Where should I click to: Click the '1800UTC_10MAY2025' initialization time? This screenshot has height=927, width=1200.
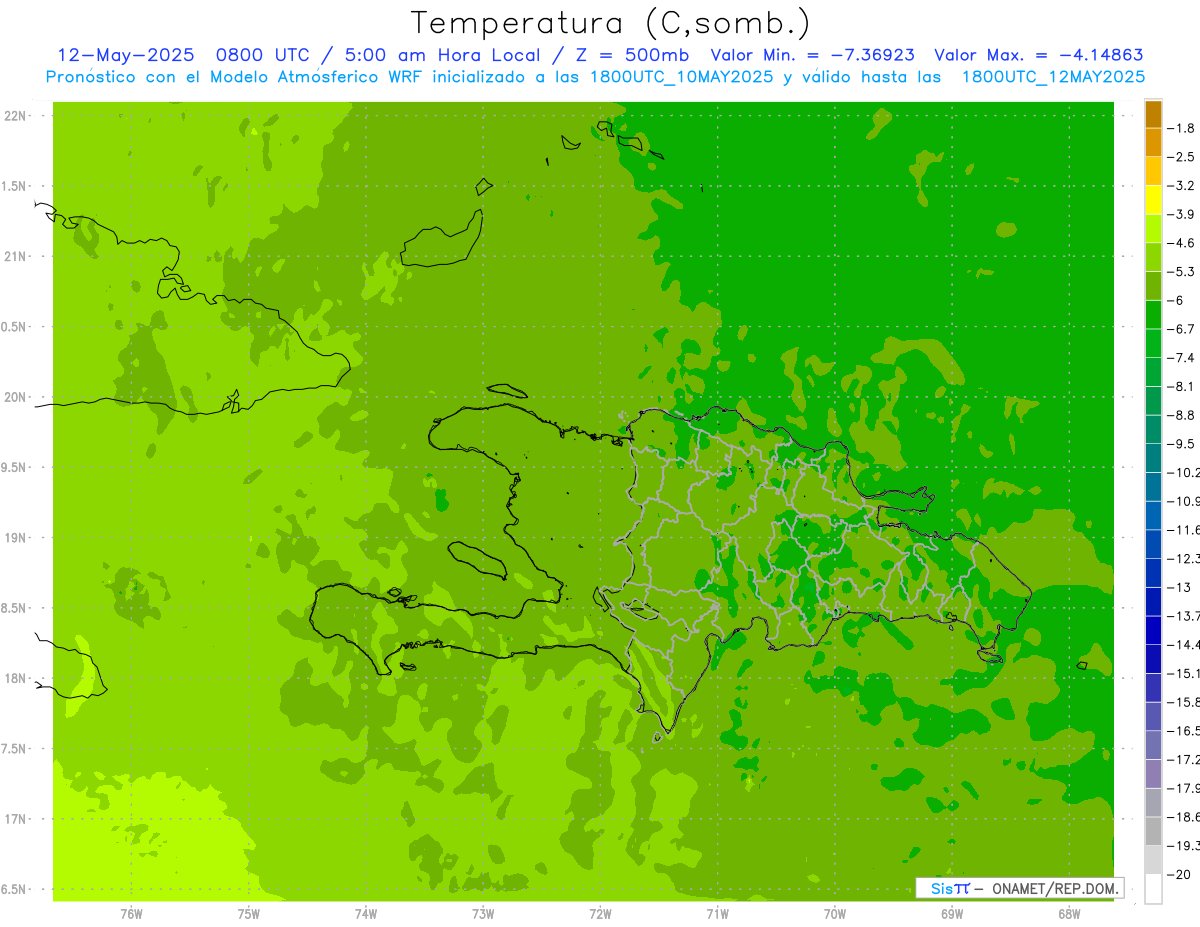pyautogui.click(x=680, y=77)
